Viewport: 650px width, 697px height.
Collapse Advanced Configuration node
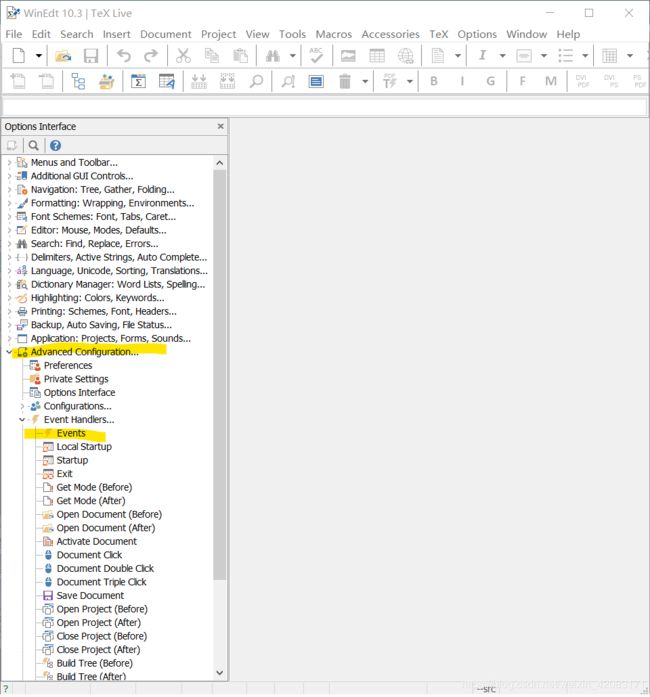pyautogui.click(x=9, y=352)
